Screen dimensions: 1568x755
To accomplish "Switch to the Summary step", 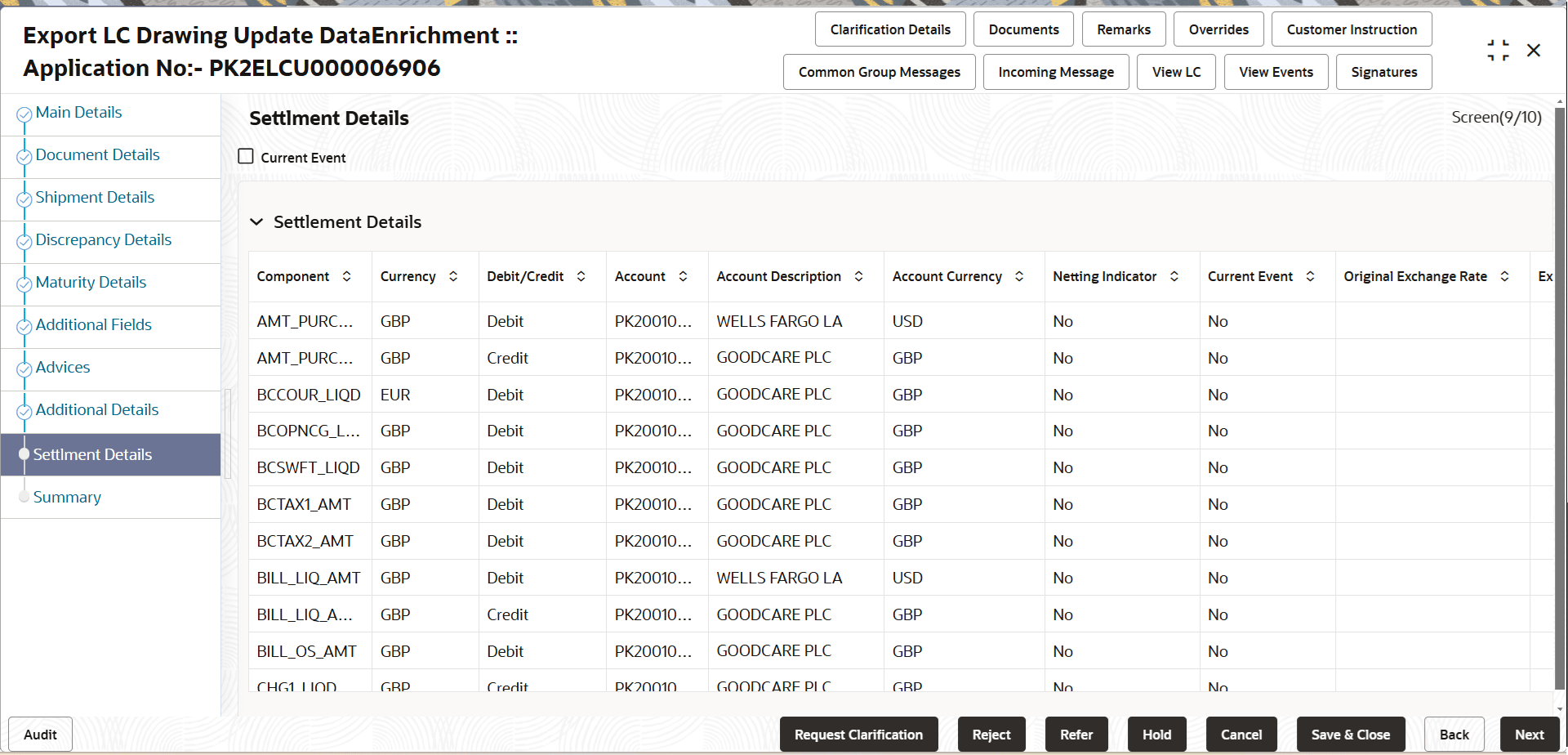I will point(68,497).
